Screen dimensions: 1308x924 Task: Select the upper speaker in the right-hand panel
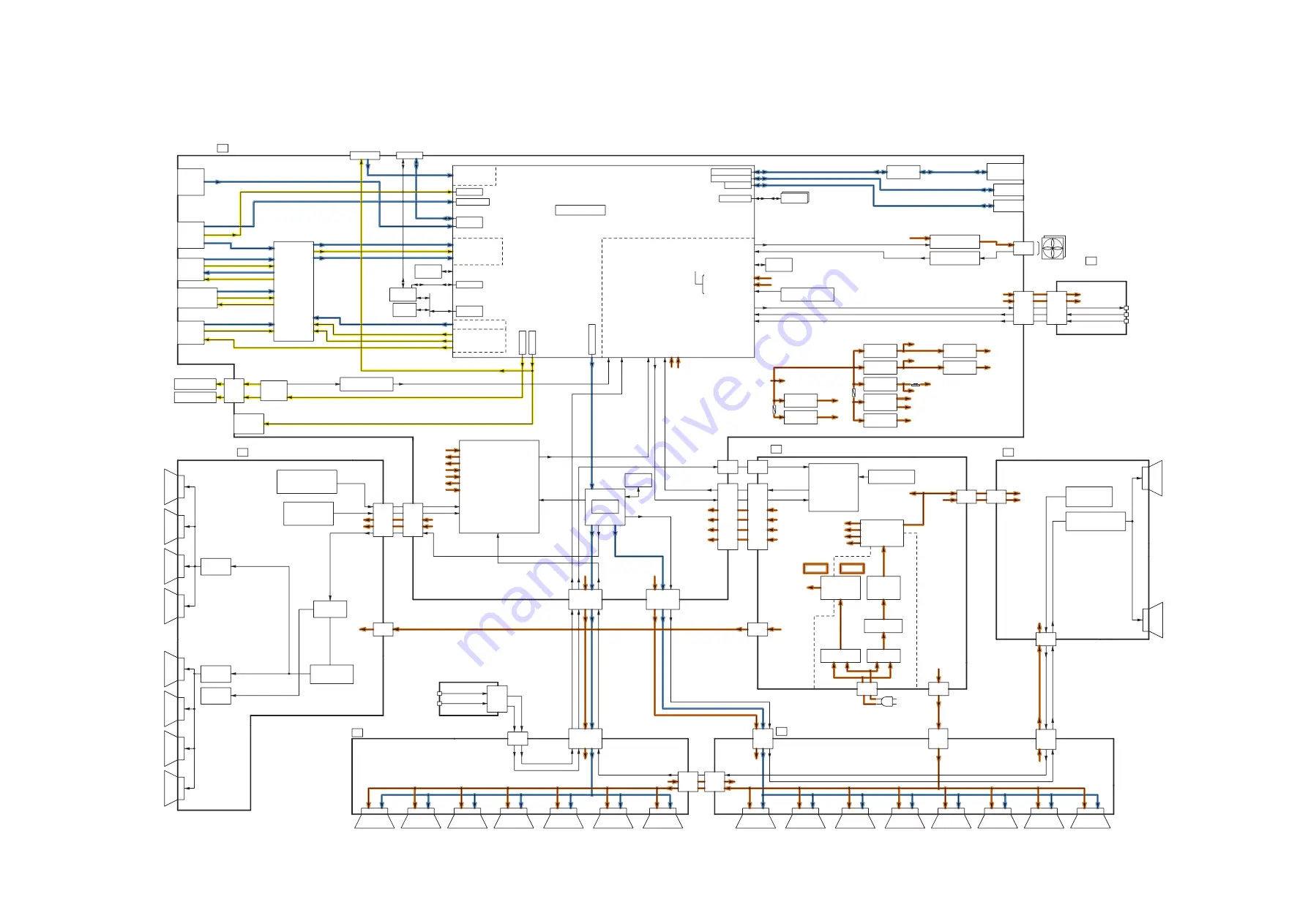click(x=1152, y=478)
